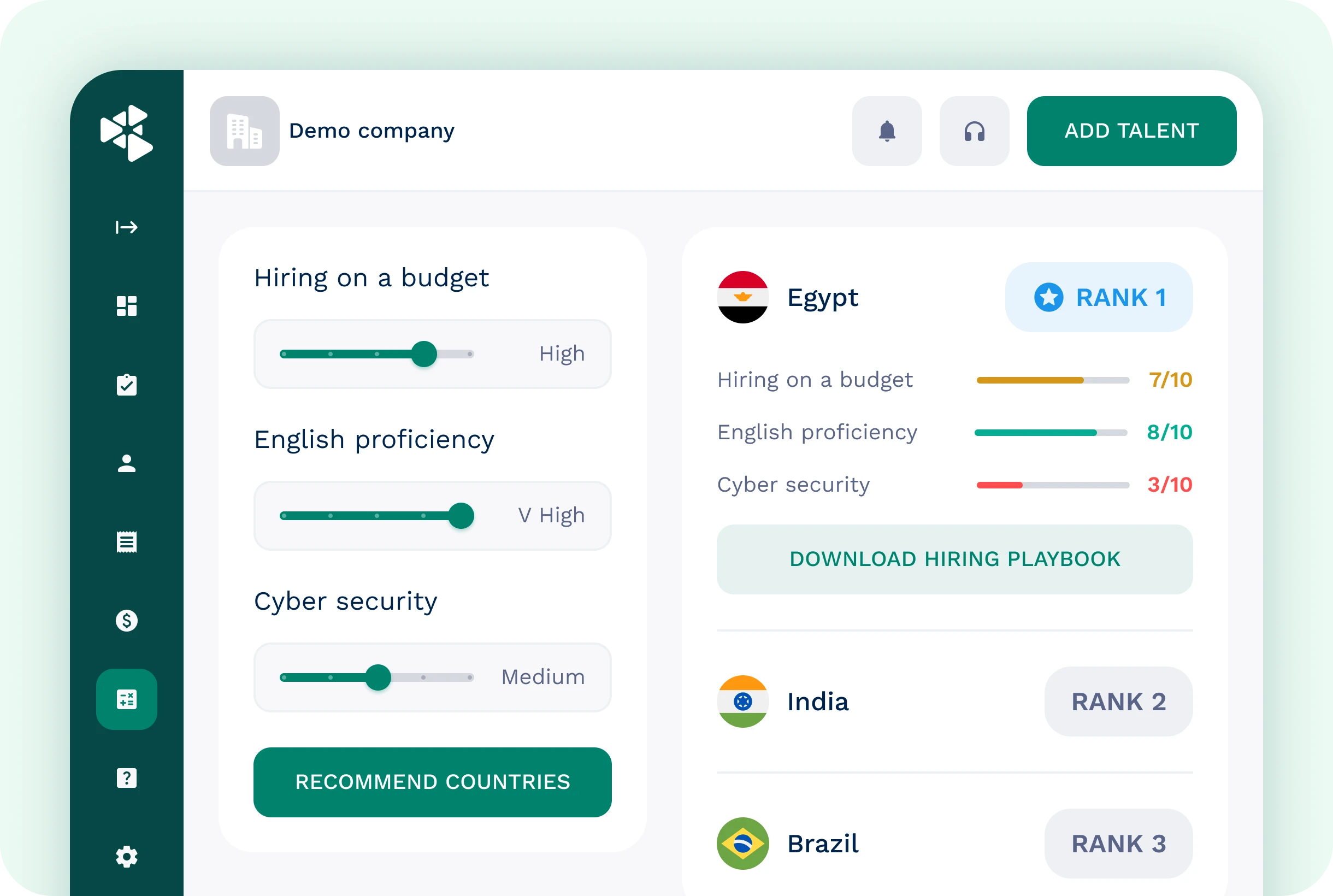The image size is (1333, 896).
Task: Open support via the headphones icon
Action: tap(974, 131)
